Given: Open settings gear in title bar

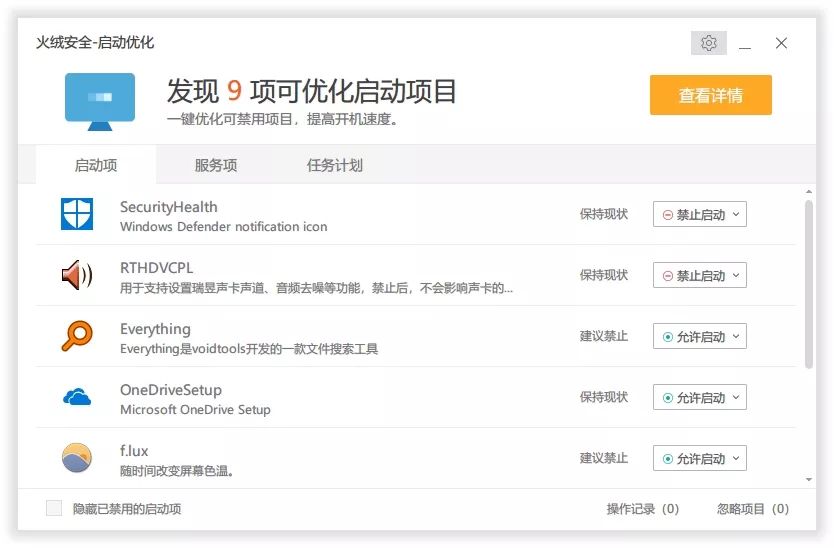Looking at the screenshot, I should pos(708,43).
